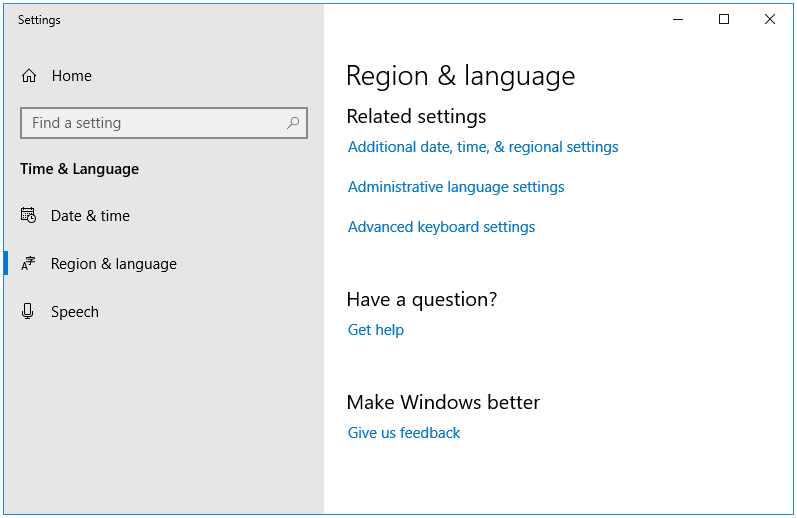Click the Give us feedback link
Screen dimensions: 797x518
404,433
